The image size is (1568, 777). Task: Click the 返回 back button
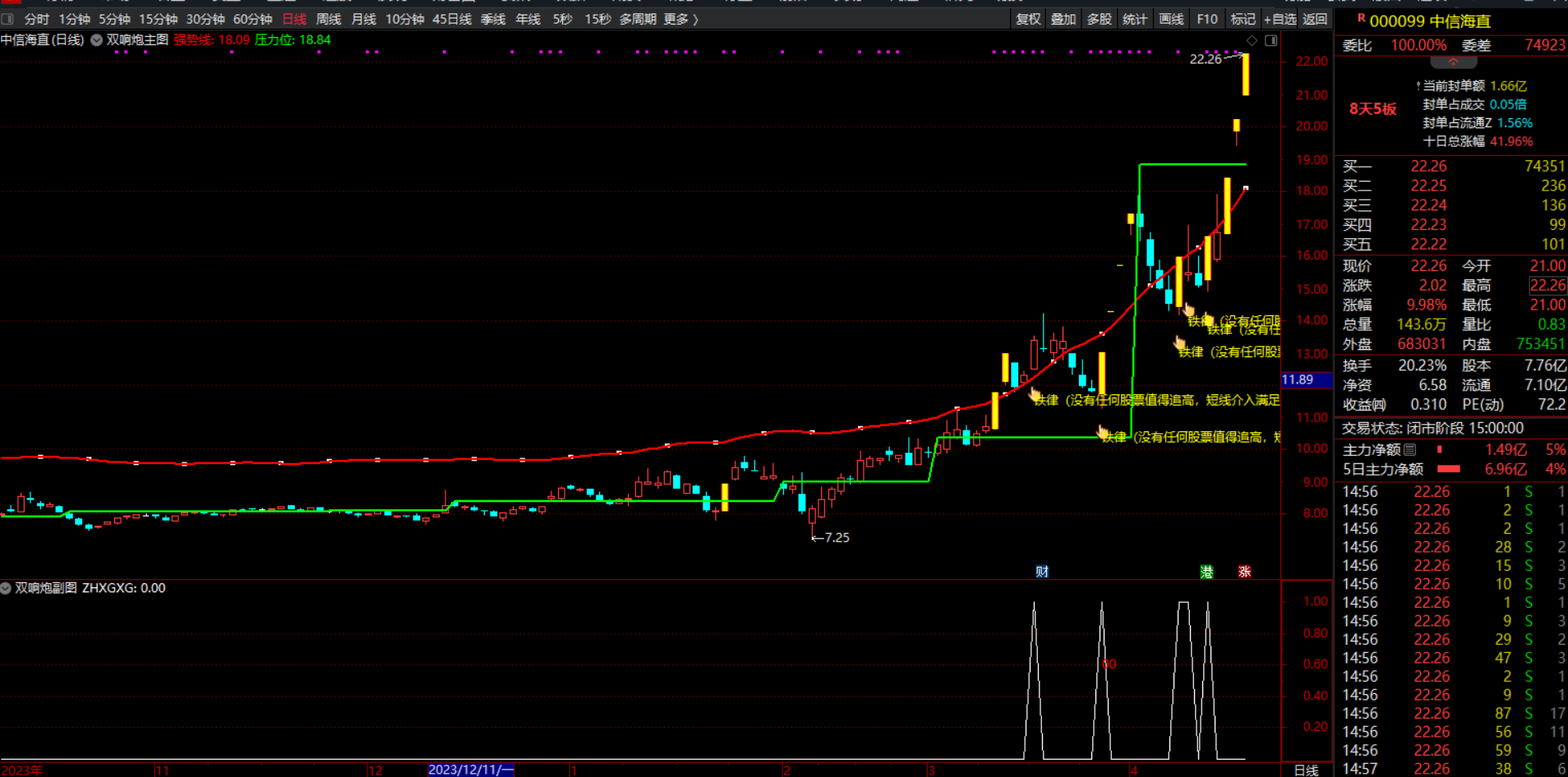[x=1315, y=19]
